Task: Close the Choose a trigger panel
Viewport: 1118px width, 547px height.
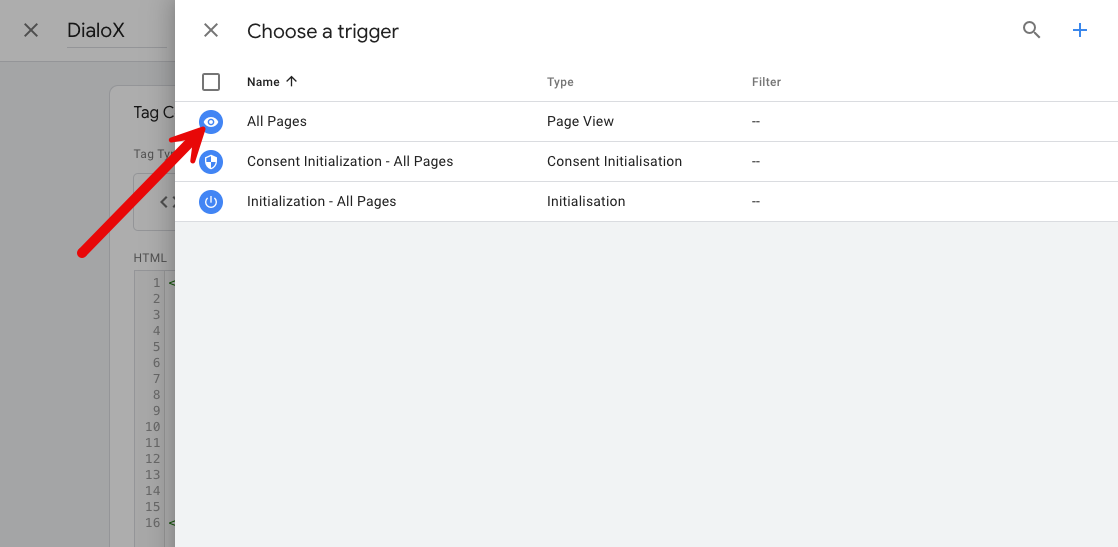Action: point(211,30)
